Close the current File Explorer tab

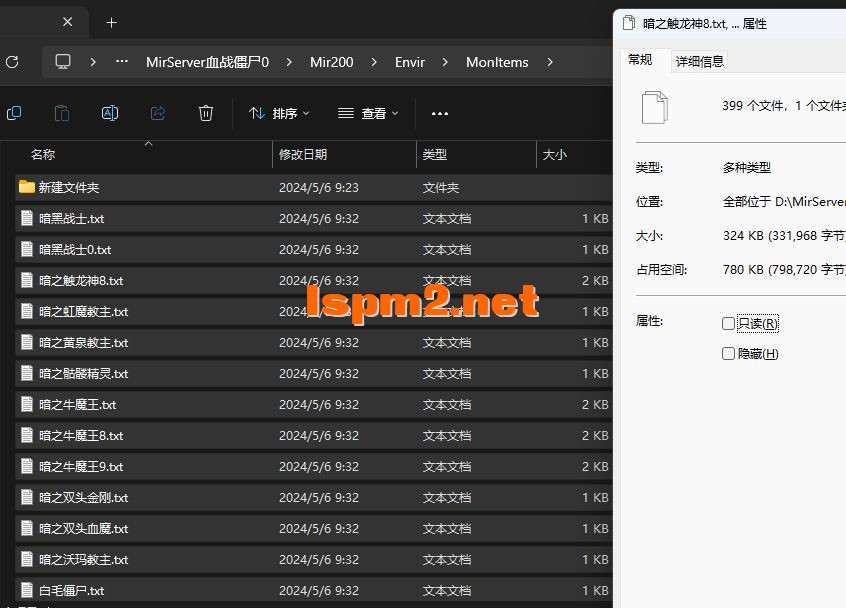coord(67,22)
